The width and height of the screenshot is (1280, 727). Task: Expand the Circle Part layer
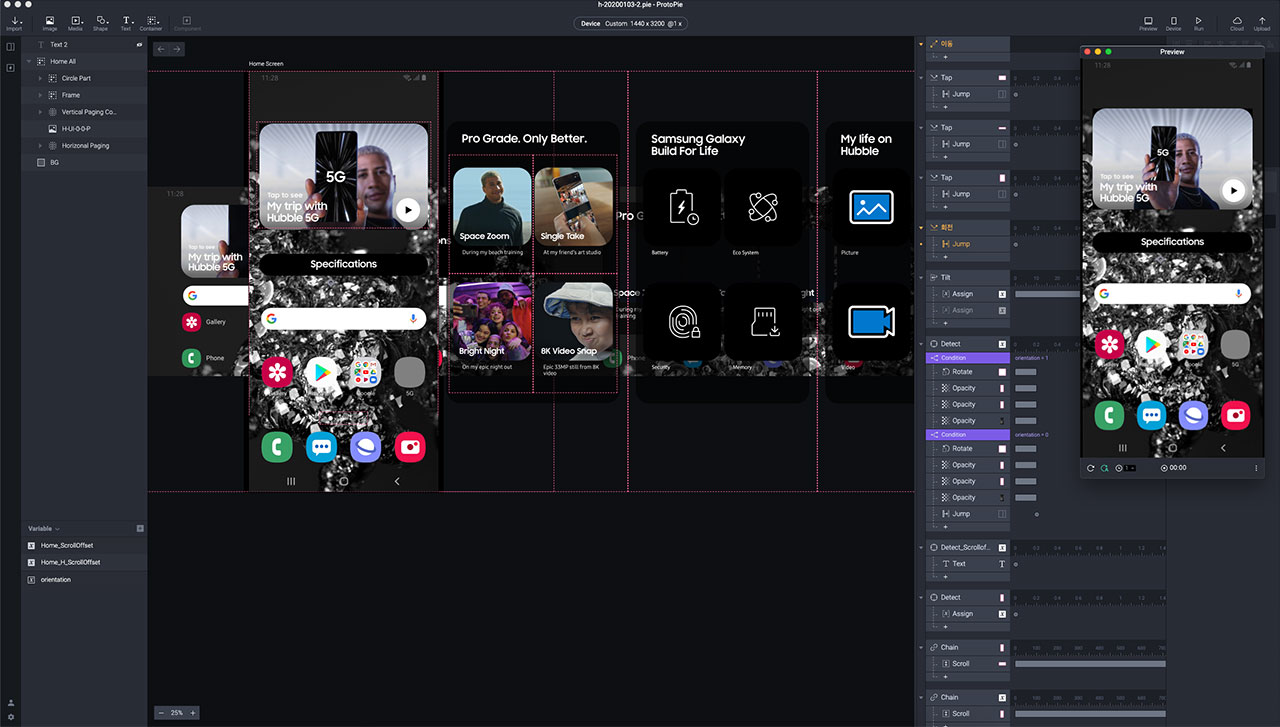(40, 78)
